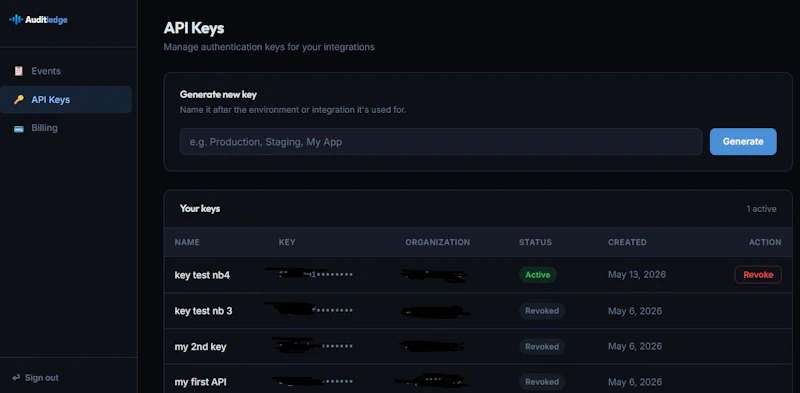Image resolution: width=800 pixels, height=393 pixels.
Task: Sign out of the account
Action: tap(35, 378)
